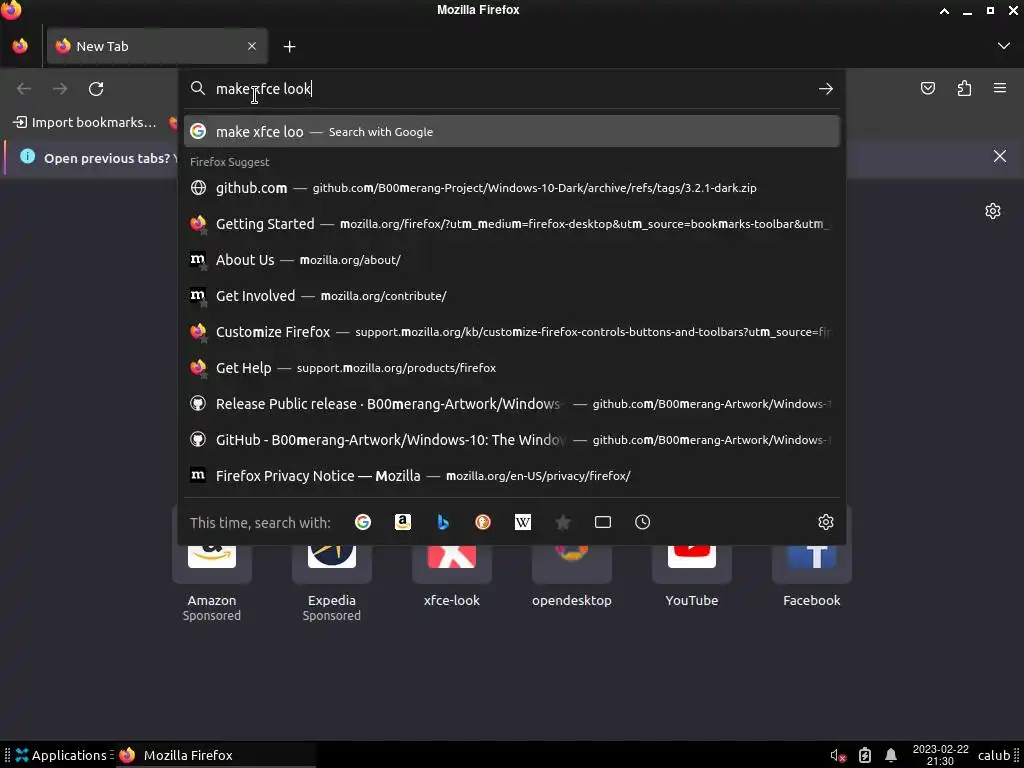Click the muted volume icon in the tray
Screen dimensions: 1024x768
(x=839, y=756)
